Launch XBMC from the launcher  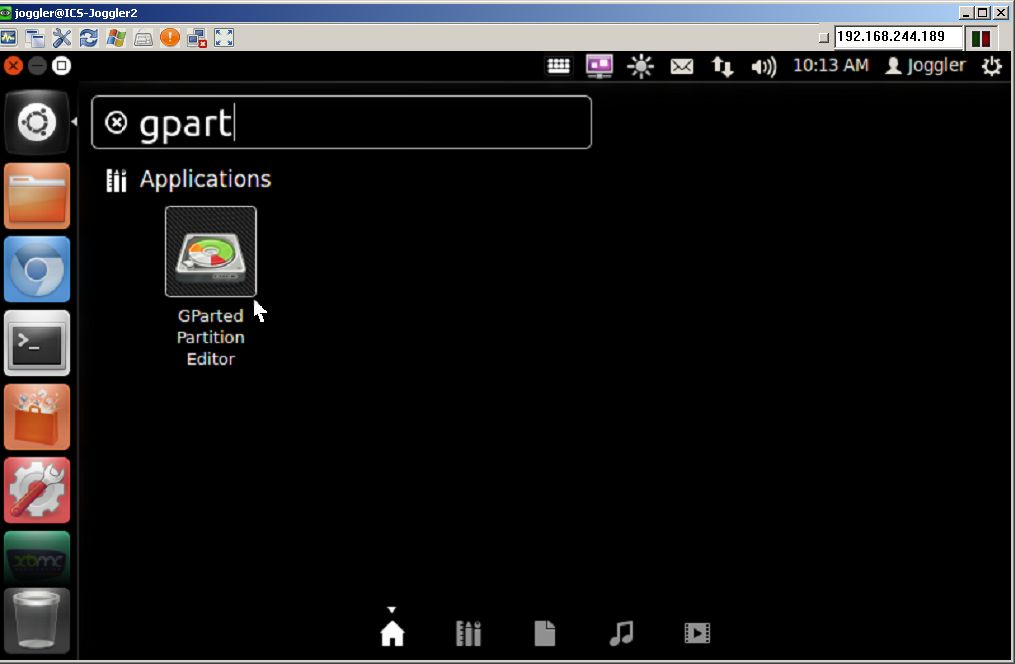pyautogui.click(x=37, y=558)
